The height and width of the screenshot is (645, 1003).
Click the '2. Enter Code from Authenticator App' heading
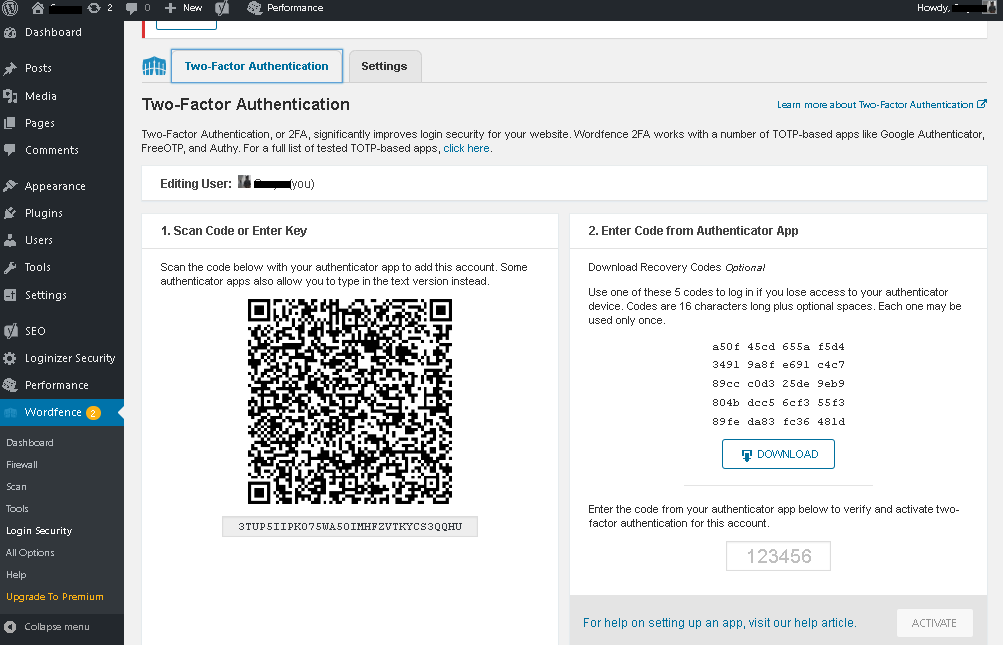coord(693,230)
